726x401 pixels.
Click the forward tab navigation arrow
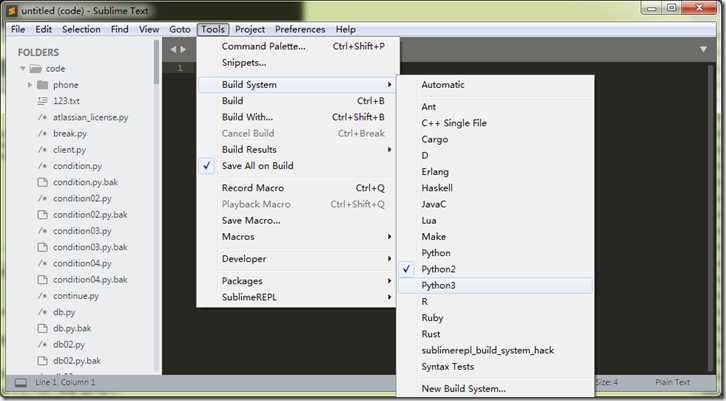click(183, 50)
